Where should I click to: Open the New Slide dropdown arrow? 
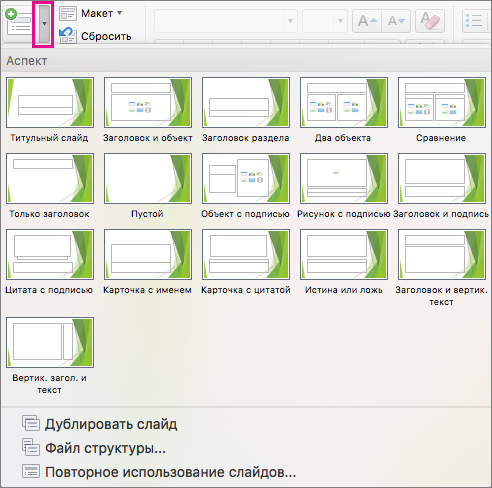(44, 24)
